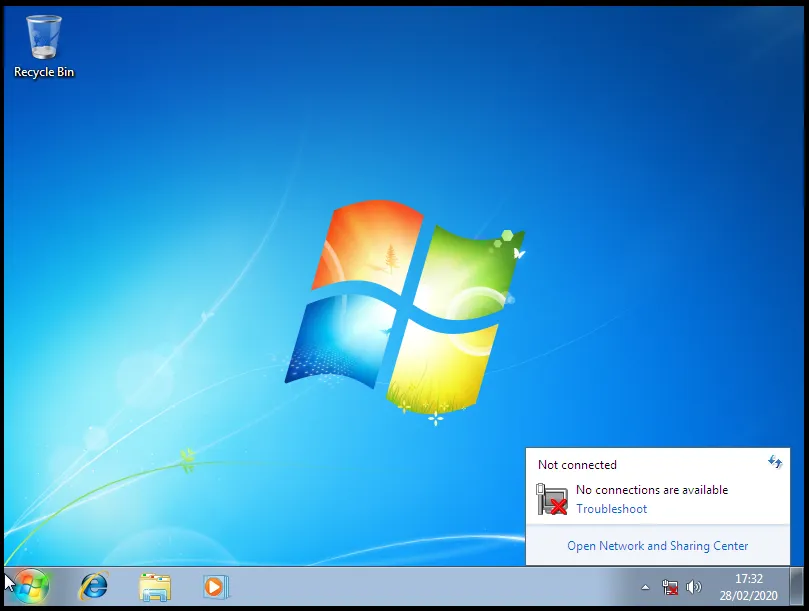Viewport: 809px width, 611px height.
Task: Click the Recycle Bin label text
Action: 43,71
